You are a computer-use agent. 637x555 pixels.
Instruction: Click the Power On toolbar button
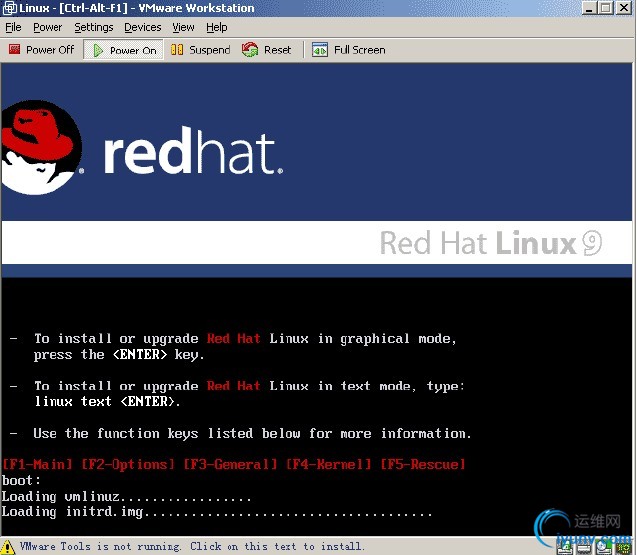pyautogui.click(x=124, y=50)
